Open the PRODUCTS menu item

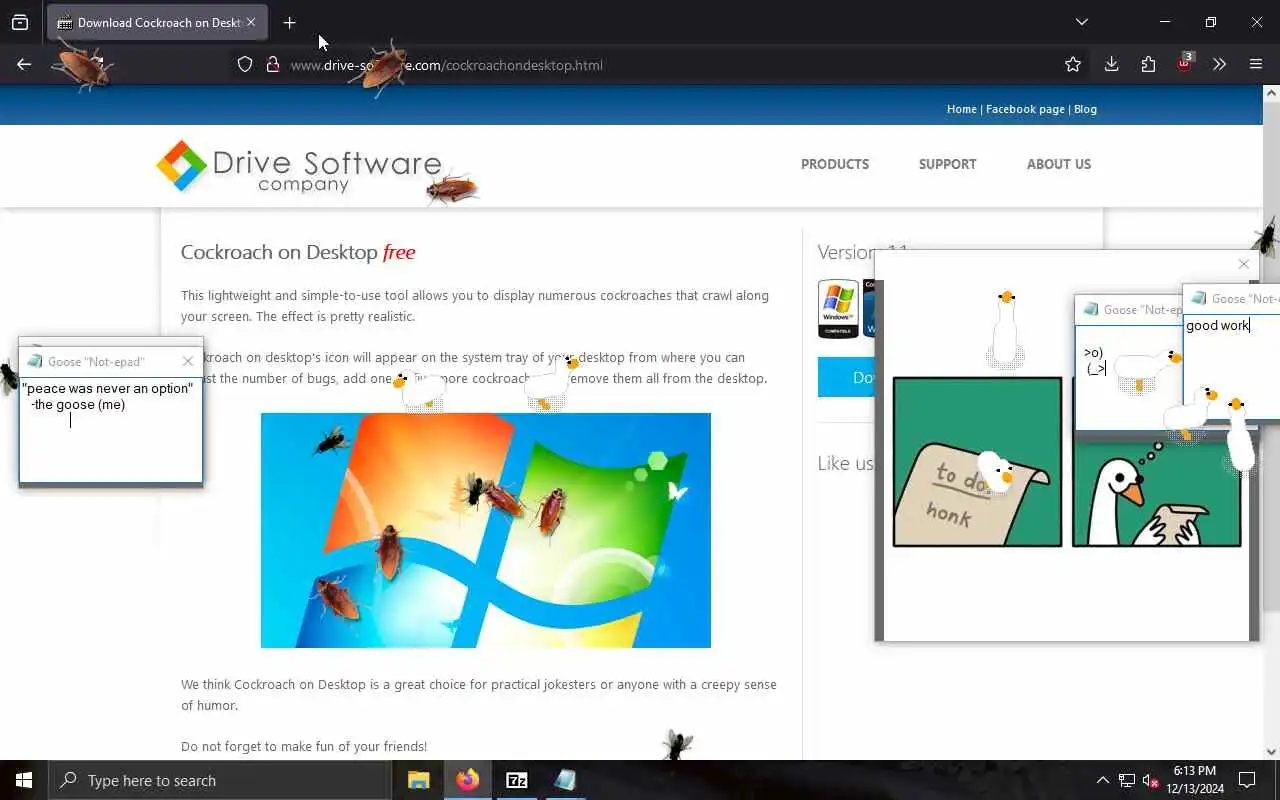pos(835,164)
